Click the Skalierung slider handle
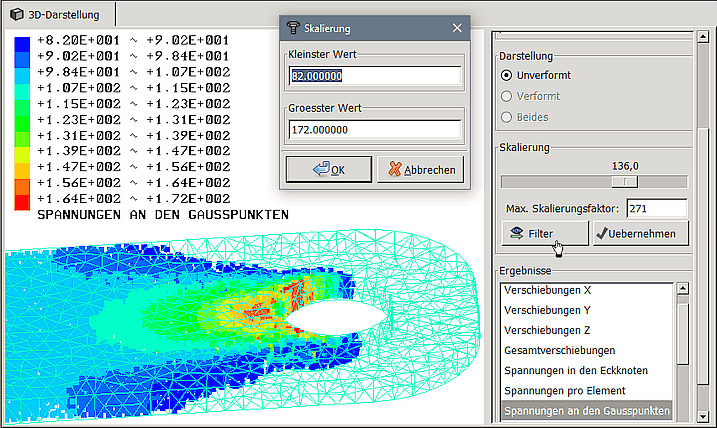This screenshot has width=717, height=428. point(626,181)
